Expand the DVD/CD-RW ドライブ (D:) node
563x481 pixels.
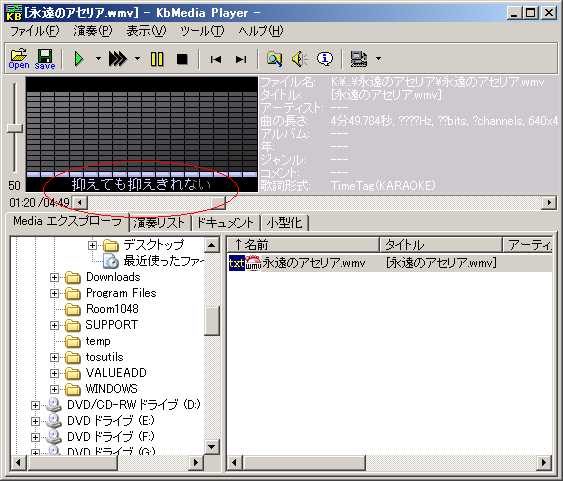coord(35,405)
